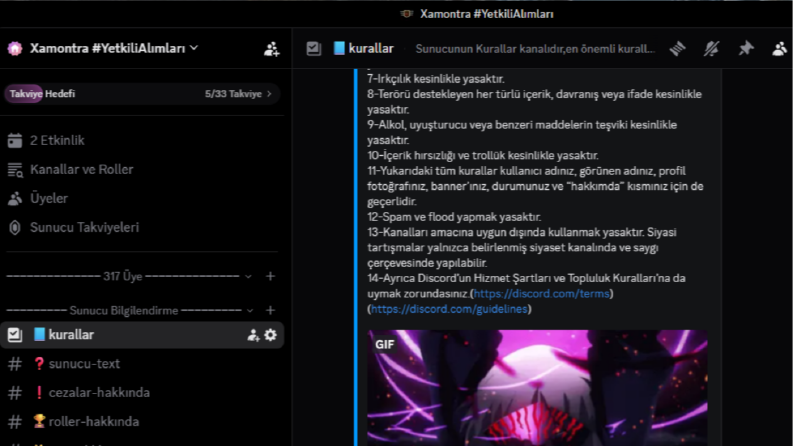Open the discord.com/guidelines link

(x=449, y=309)
